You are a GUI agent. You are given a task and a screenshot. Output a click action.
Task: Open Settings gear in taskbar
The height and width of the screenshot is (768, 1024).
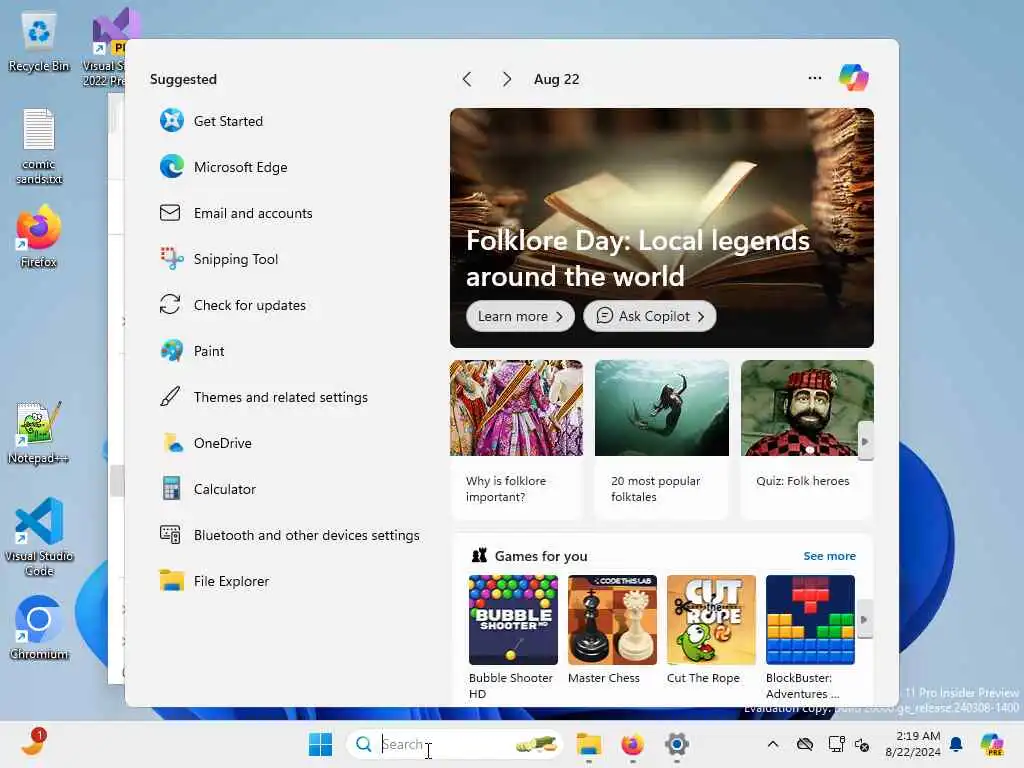click(x=677, y=744)
